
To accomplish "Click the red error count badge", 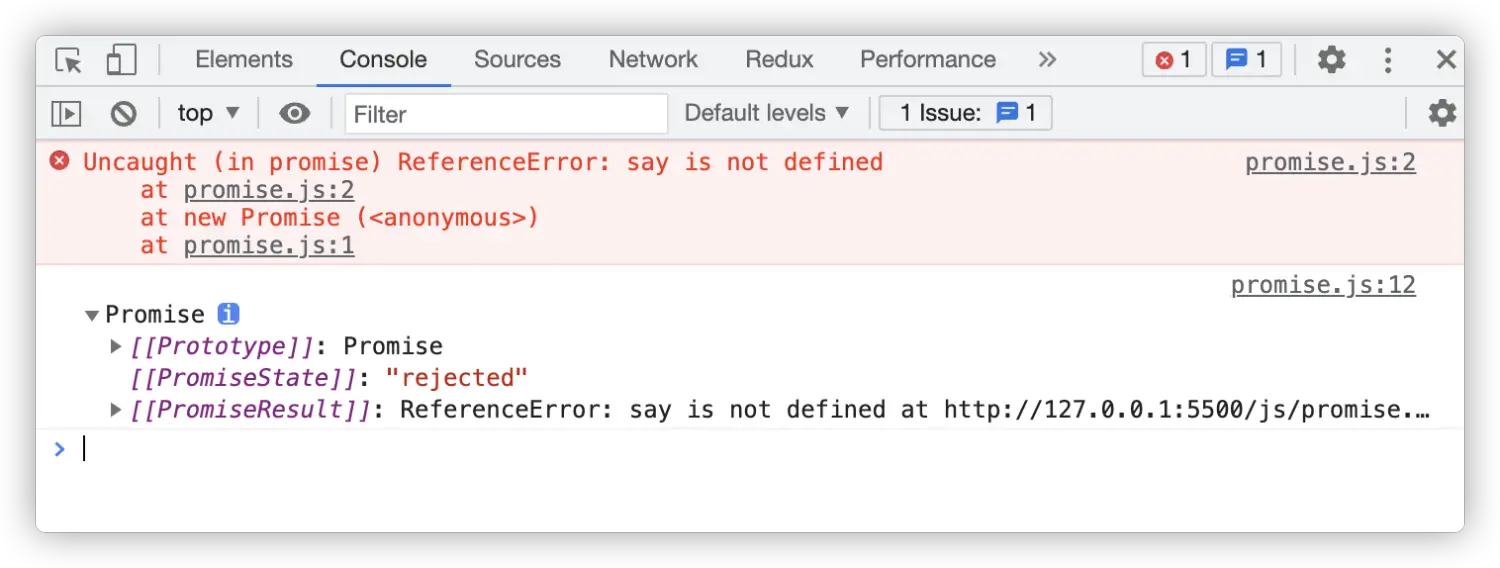I will (1174, 60).
